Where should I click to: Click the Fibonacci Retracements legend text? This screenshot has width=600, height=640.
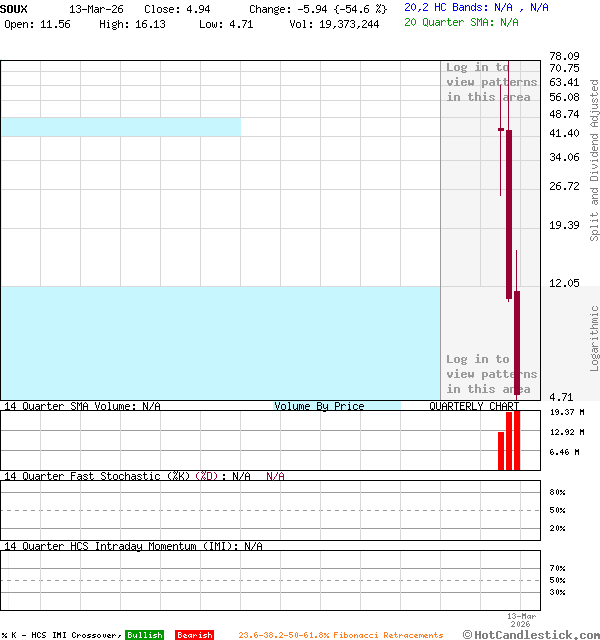point(340,635)
